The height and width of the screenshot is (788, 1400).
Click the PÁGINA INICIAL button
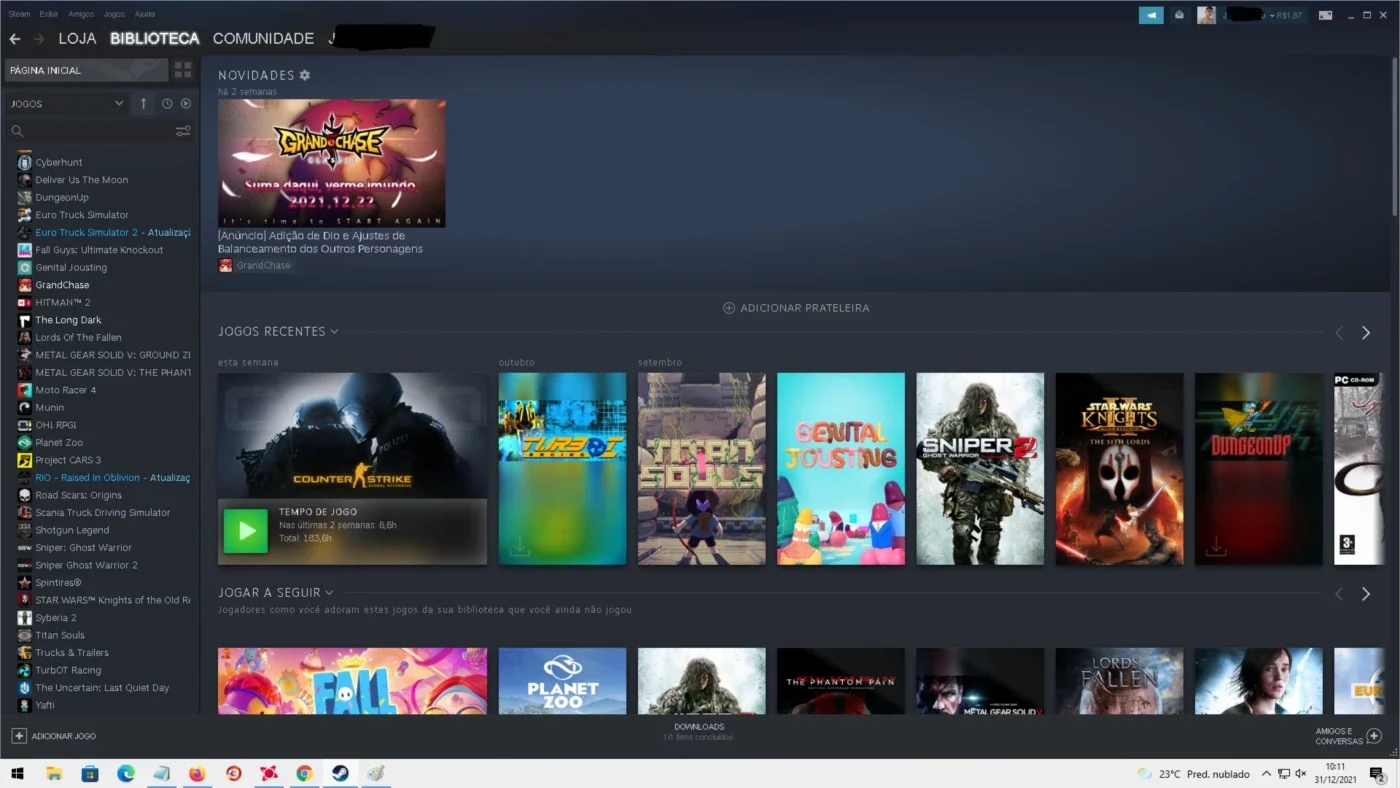pyautogui.click(x=86, y=70)
